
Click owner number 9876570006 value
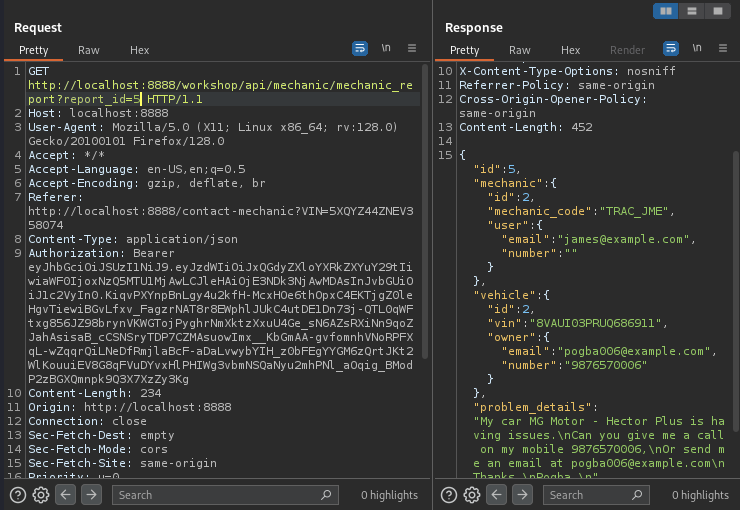[x=606, y=365]
